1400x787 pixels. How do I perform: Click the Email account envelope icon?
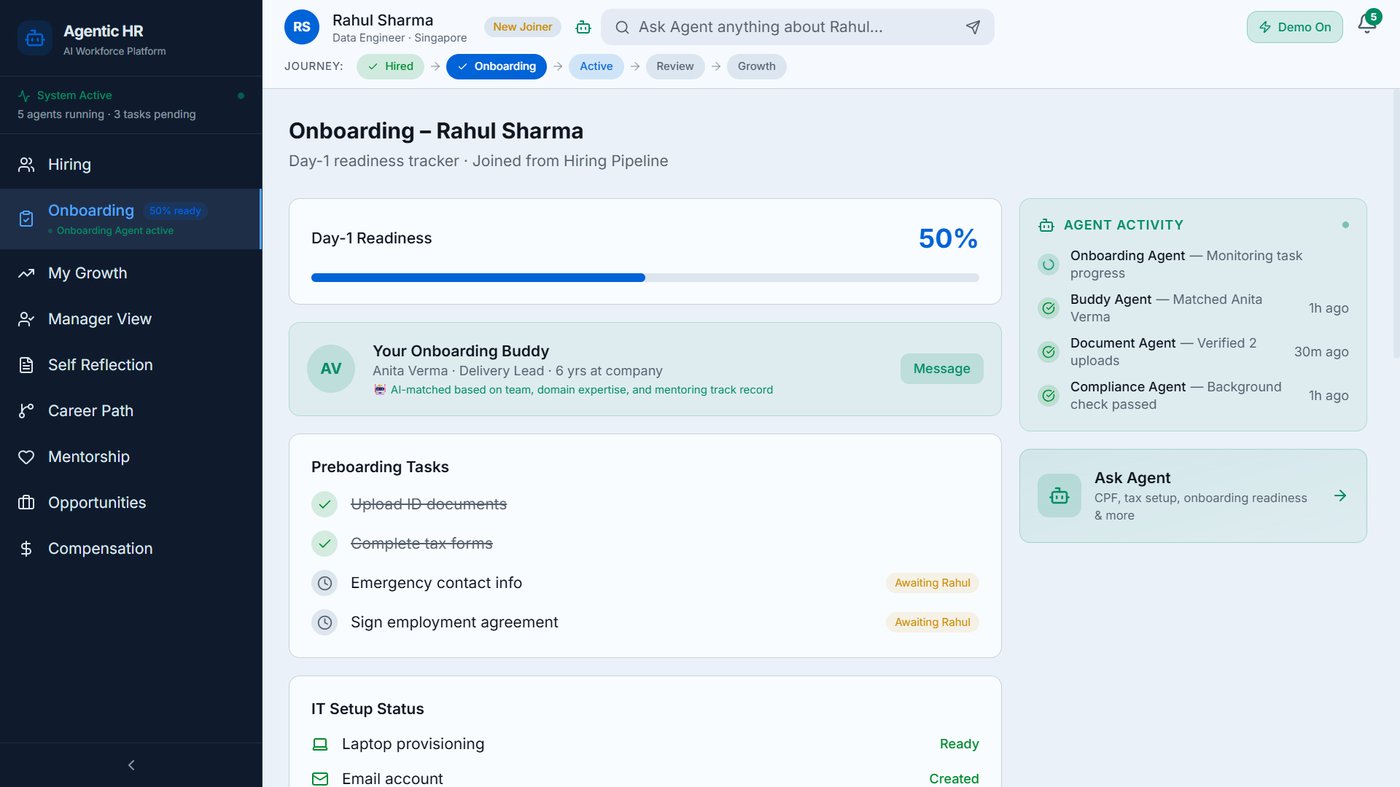(320, 778)
